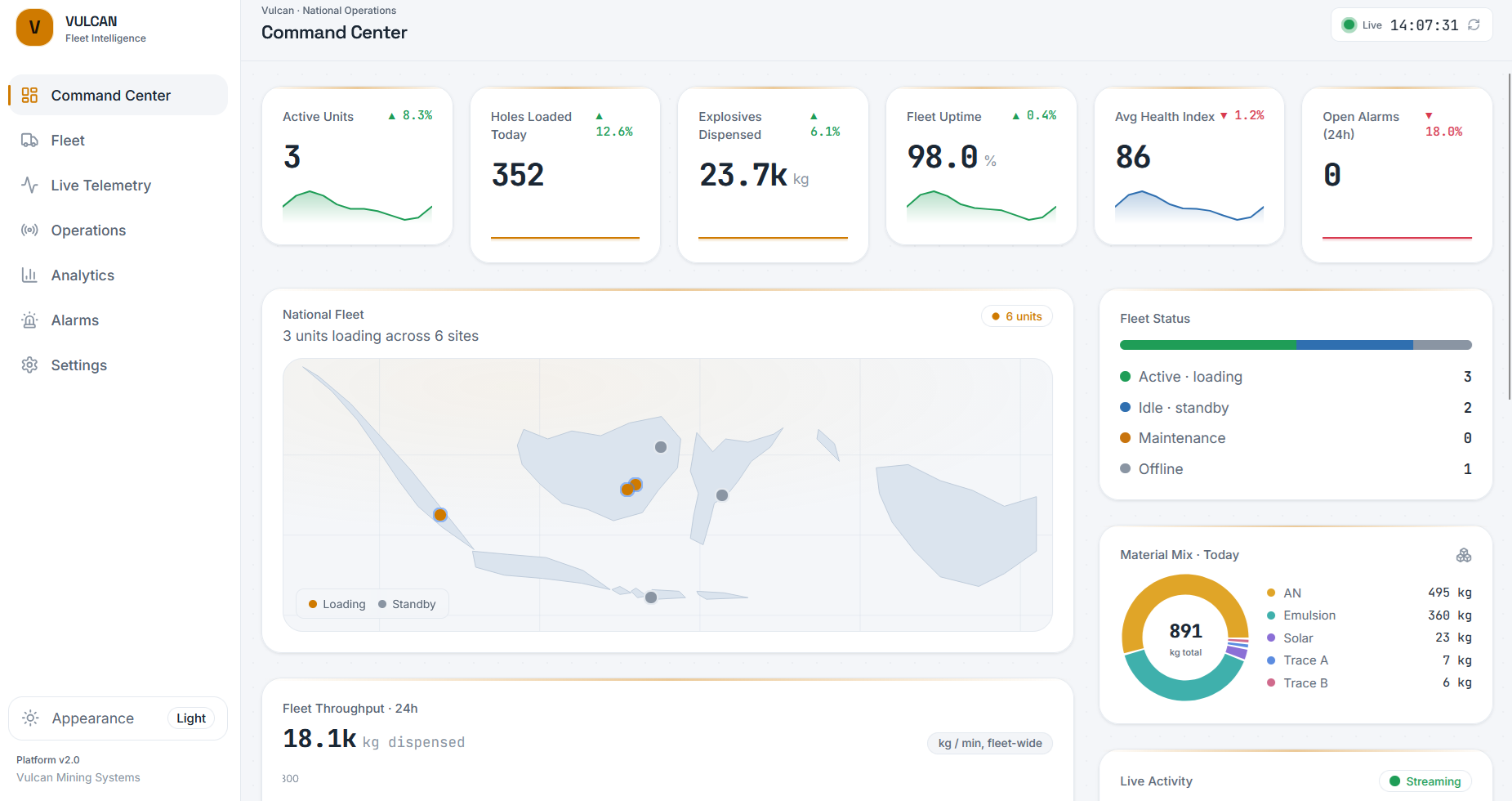Select the Standby map legend item
This screenshot has width=1512, height=801.
407,604
